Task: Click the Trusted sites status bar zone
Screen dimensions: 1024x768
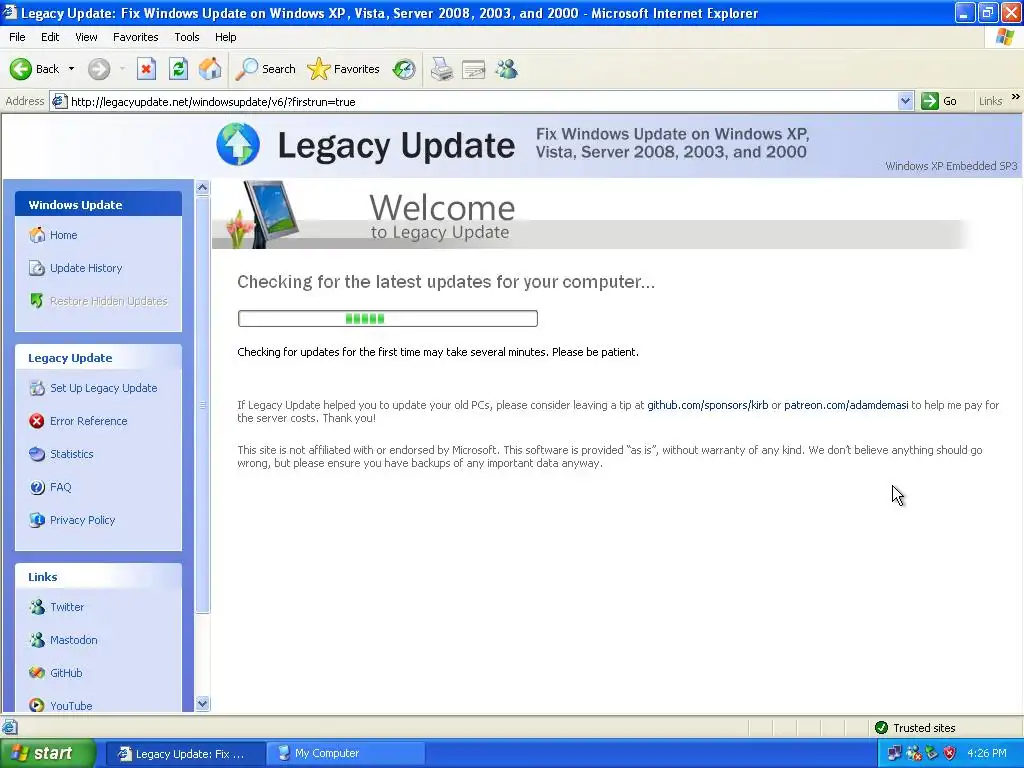Action: (915, 728)
